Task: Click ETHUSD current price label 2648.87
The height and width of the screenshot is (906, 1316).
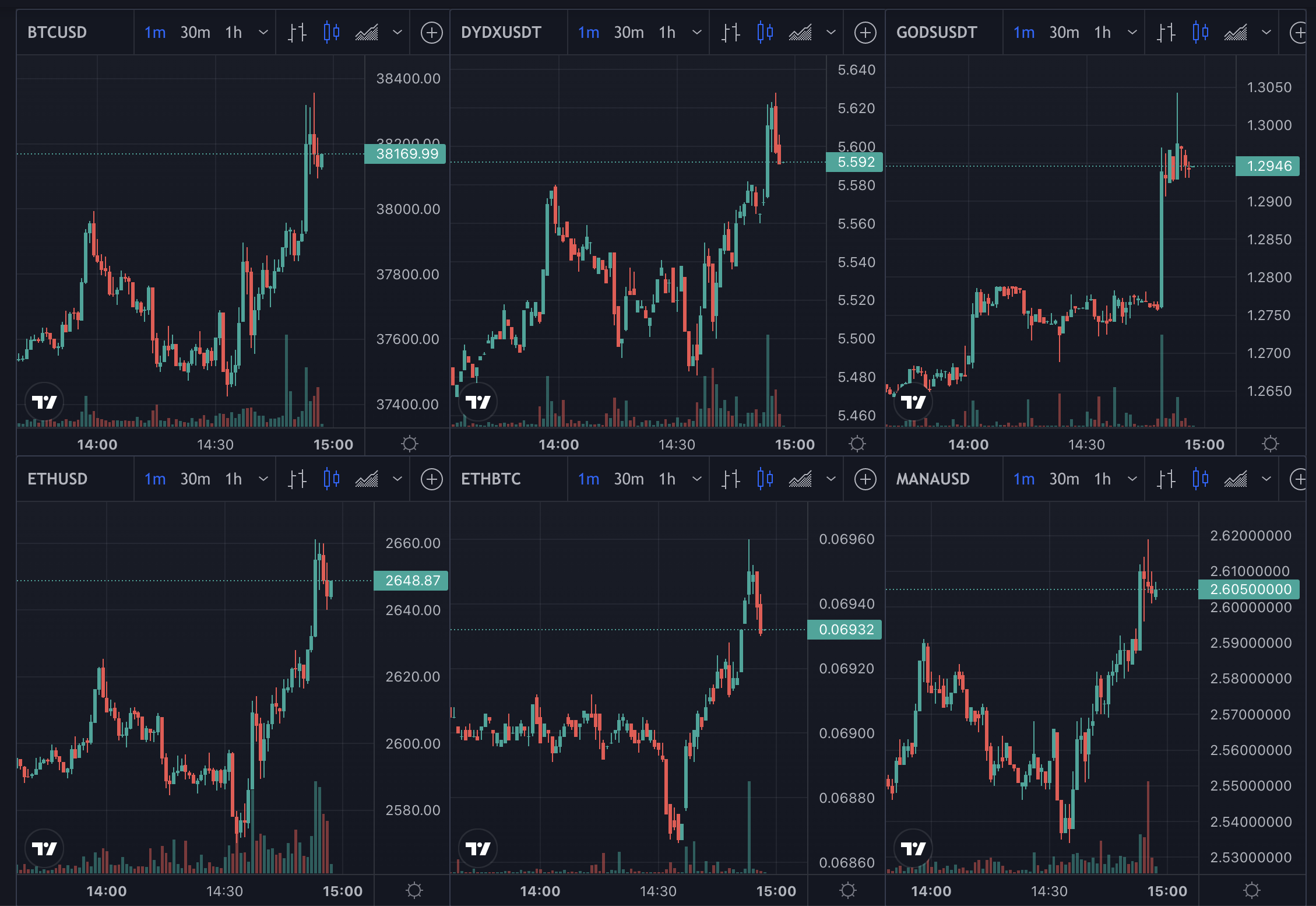Action: [411, 581]
